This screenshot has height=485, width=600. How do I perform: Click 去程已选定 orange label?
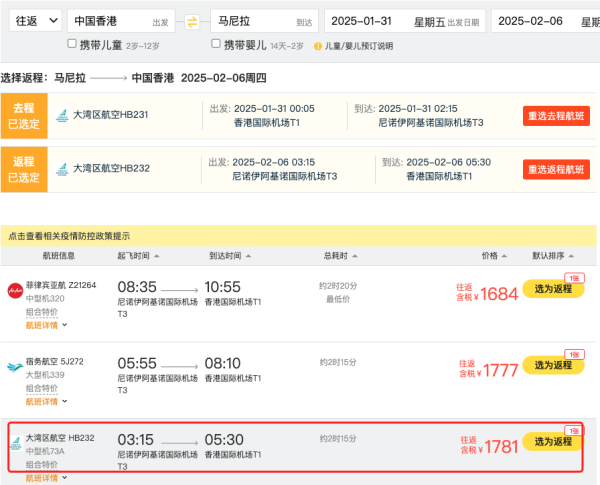coord(24,116)
